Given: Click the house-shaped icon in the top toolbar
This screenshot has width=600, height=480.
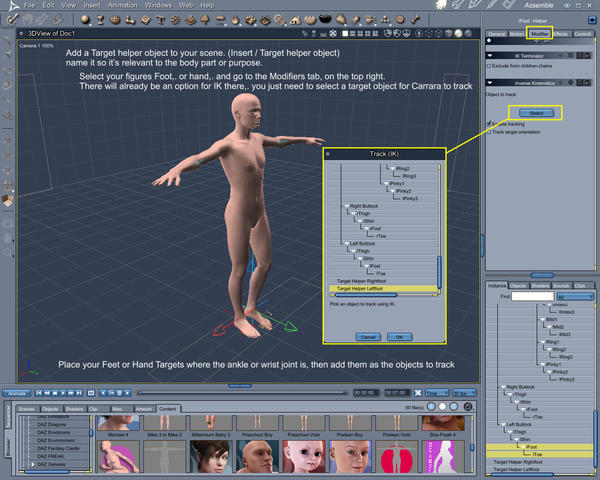Looking at the screenshot, I should tap(295, 19).
